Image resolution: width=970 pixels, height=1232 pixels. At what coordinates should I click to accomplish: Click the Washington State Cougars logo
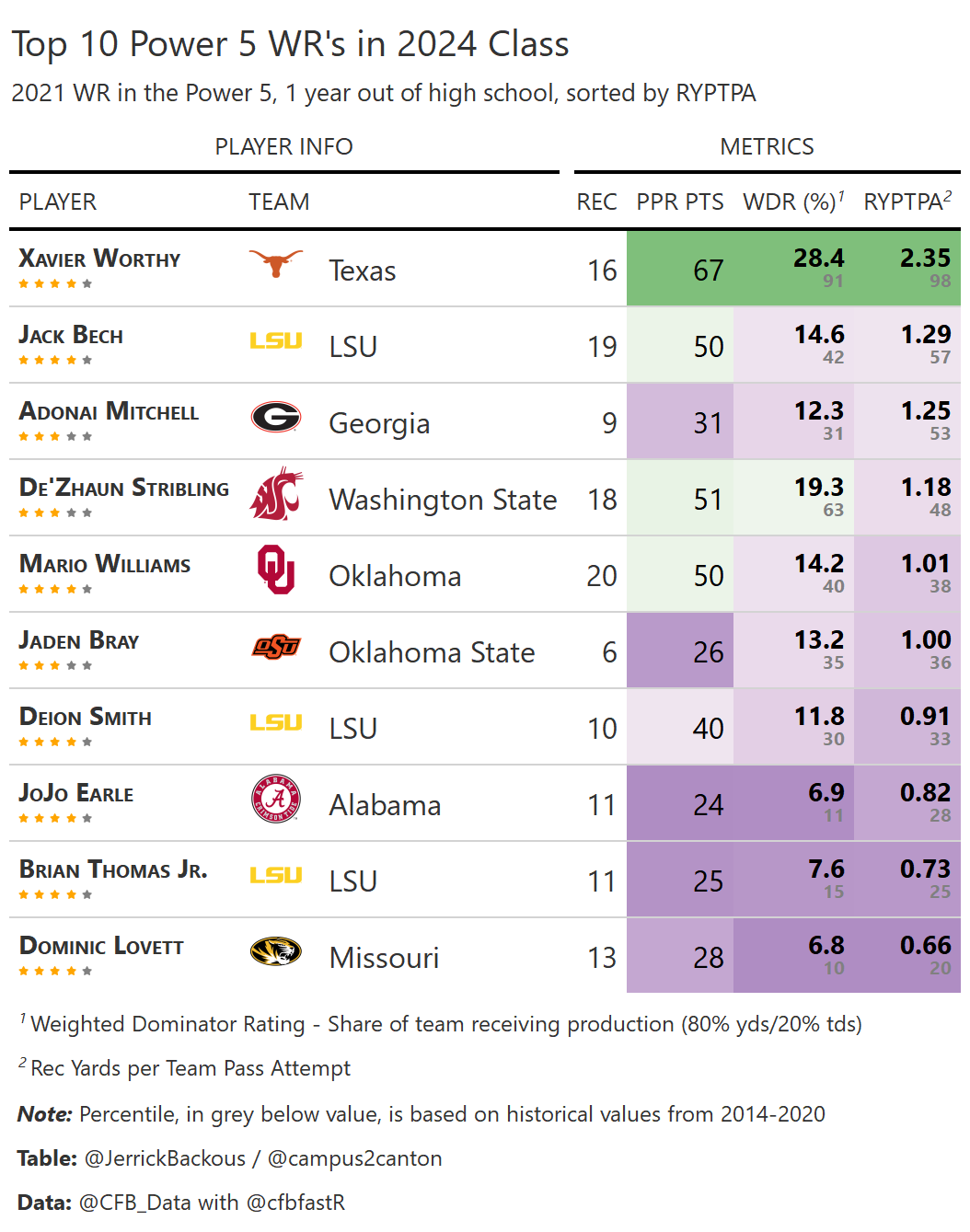276,494
